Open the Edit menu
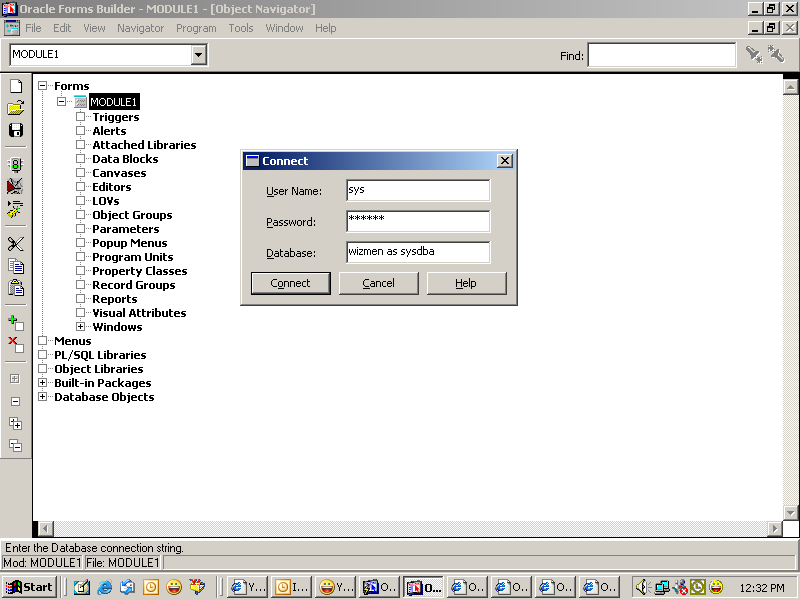This screenshot has width=800, height=600. 62,28
